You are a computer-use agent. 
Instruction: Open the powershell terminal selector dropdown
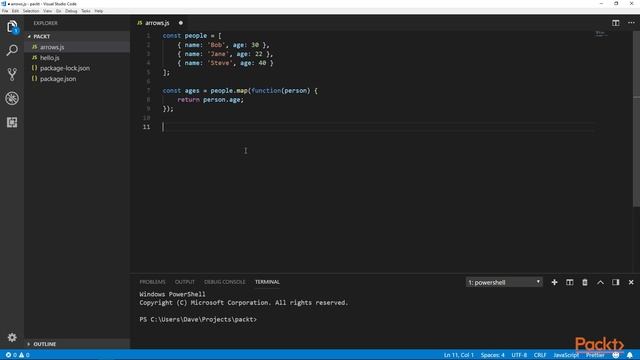(504, 282)
